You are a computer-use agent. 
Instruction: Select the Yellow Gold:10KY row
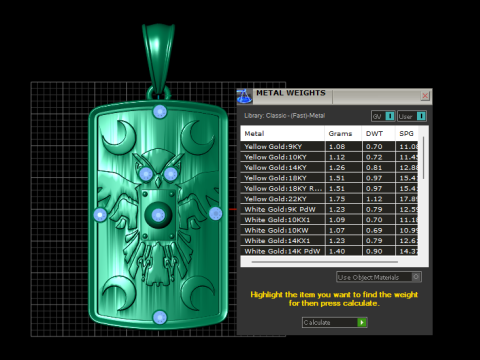point(329,157)
